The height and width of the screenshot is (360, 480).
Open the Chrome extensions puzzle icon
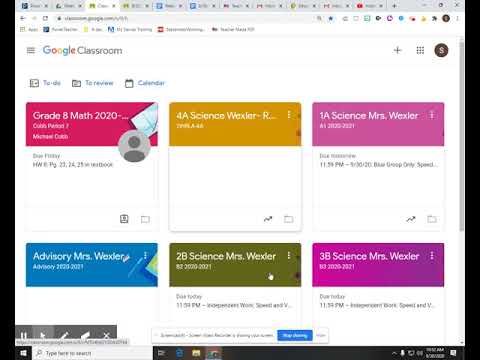point(435,18)
